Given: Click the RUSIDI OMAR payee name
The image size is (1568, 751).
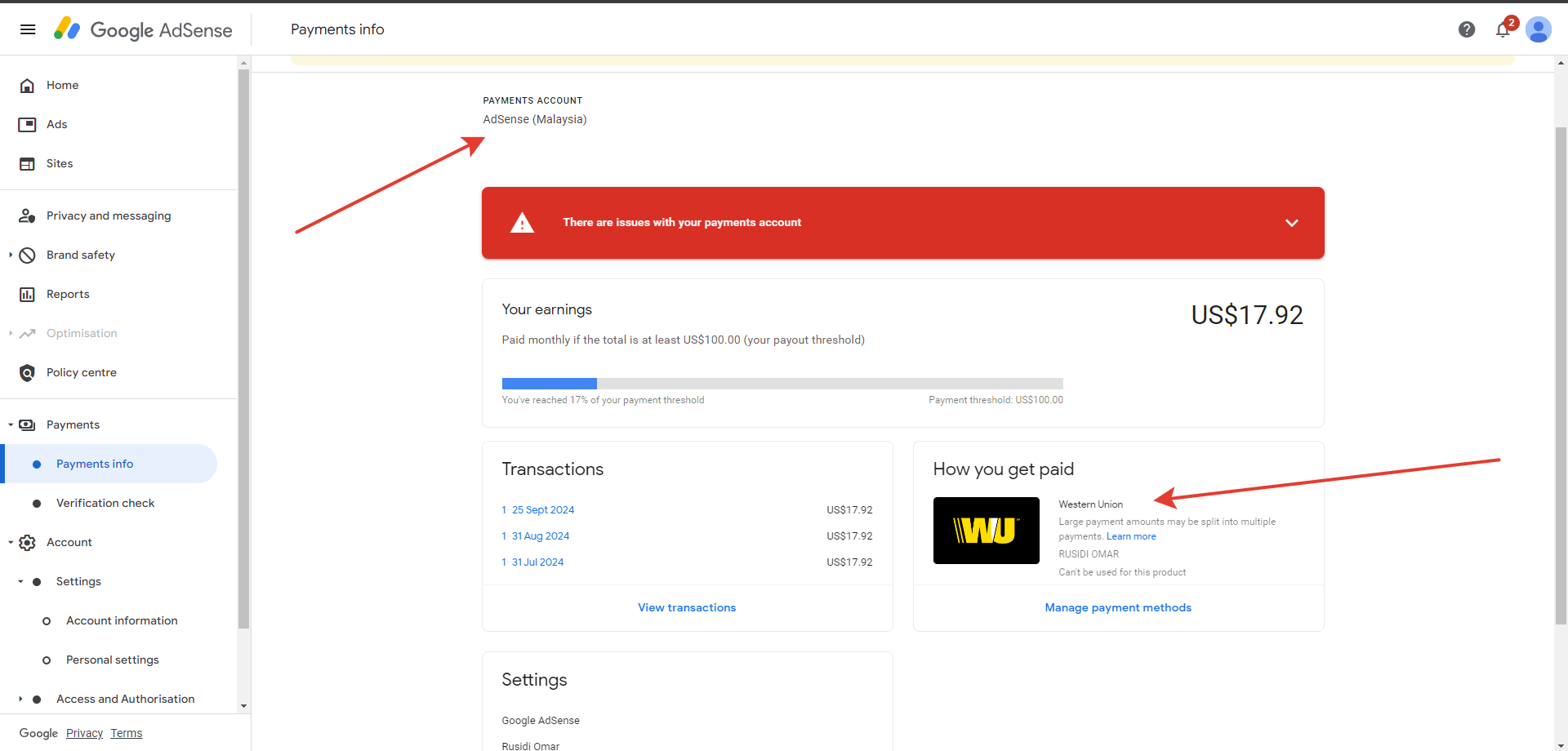Looking at the screenshot, I should coord(1089,554).
